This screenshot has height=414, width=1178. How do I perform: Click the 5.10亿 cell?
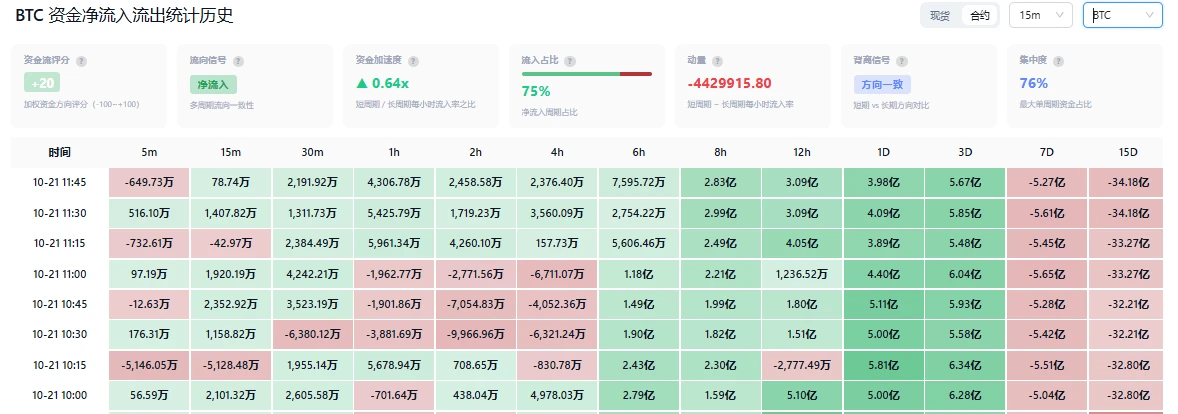pos(802,395)
